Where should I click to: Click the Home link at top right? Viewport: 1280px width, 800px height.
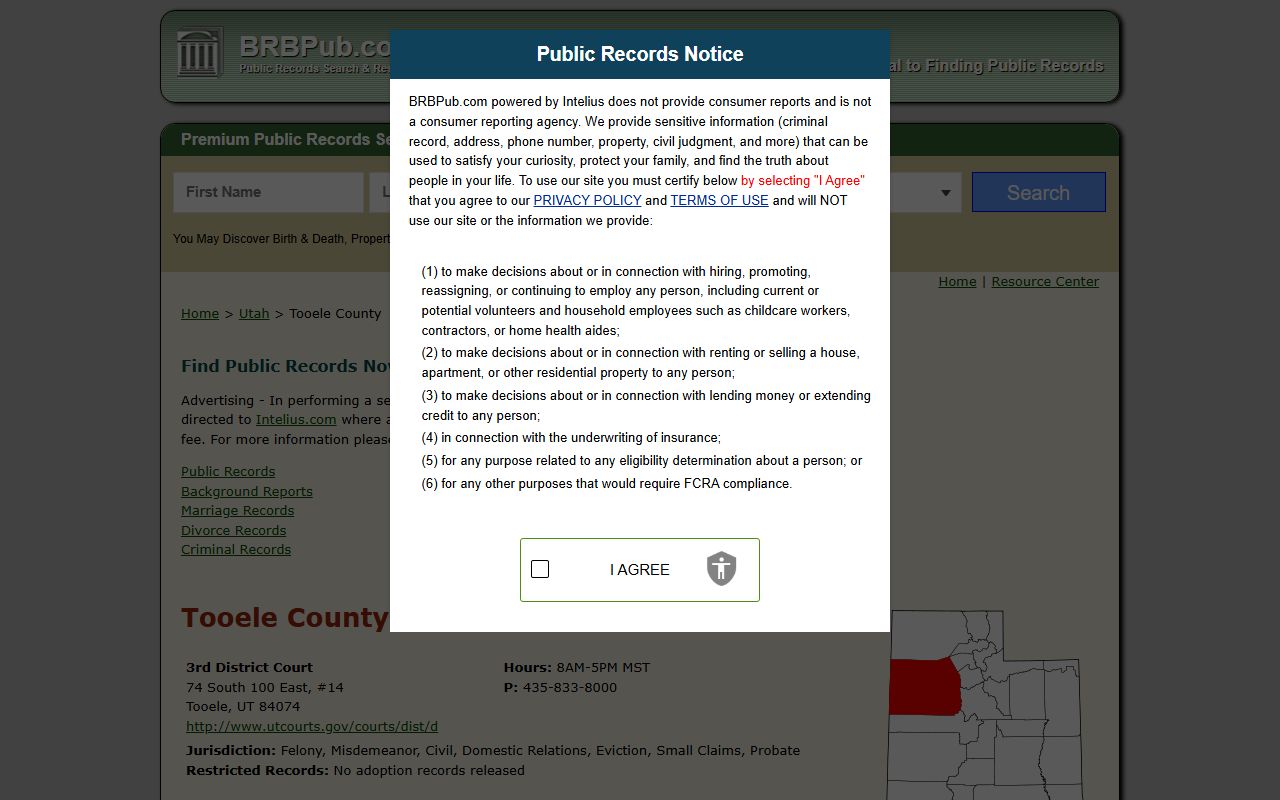pos(957,281)
